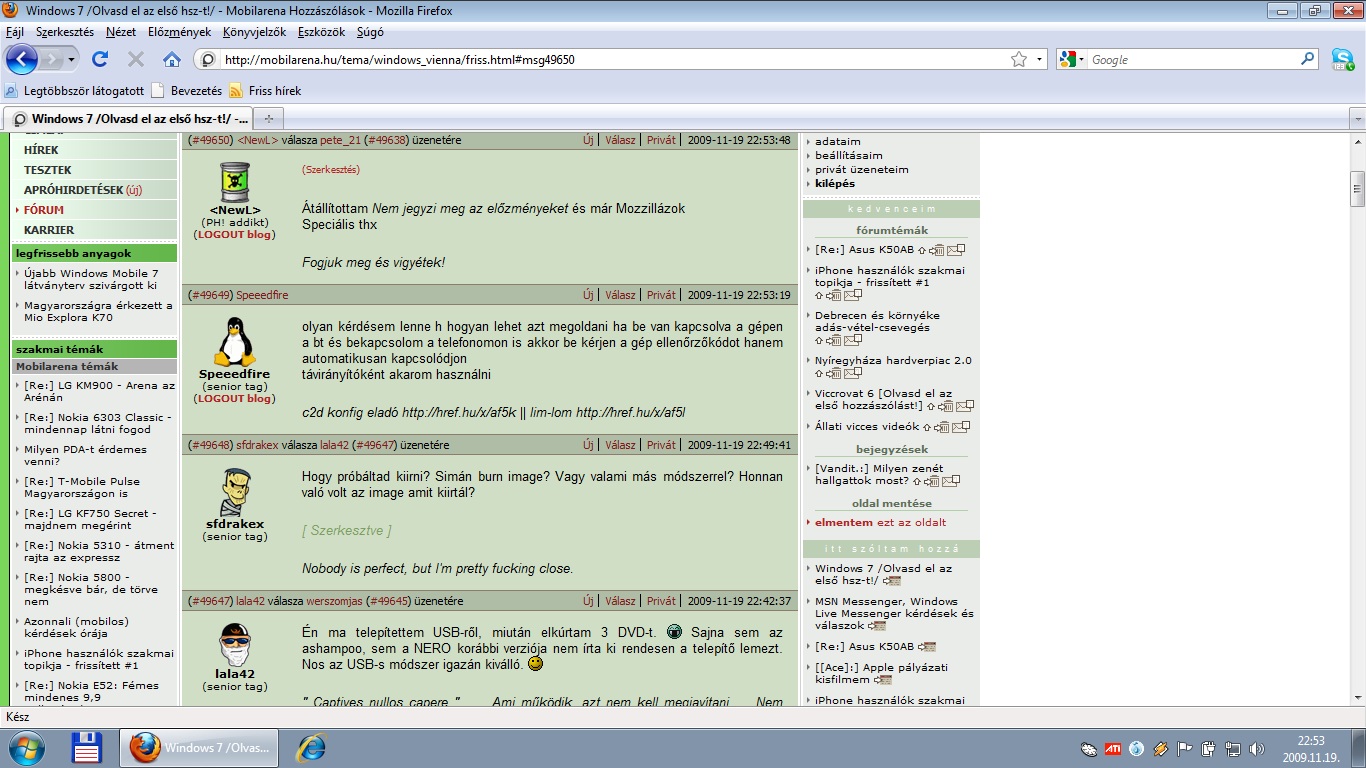Open 'Milyen PDA-t érdemes venni?' topic
Viewport: 1366px width, 768px height.
(85, 456)
